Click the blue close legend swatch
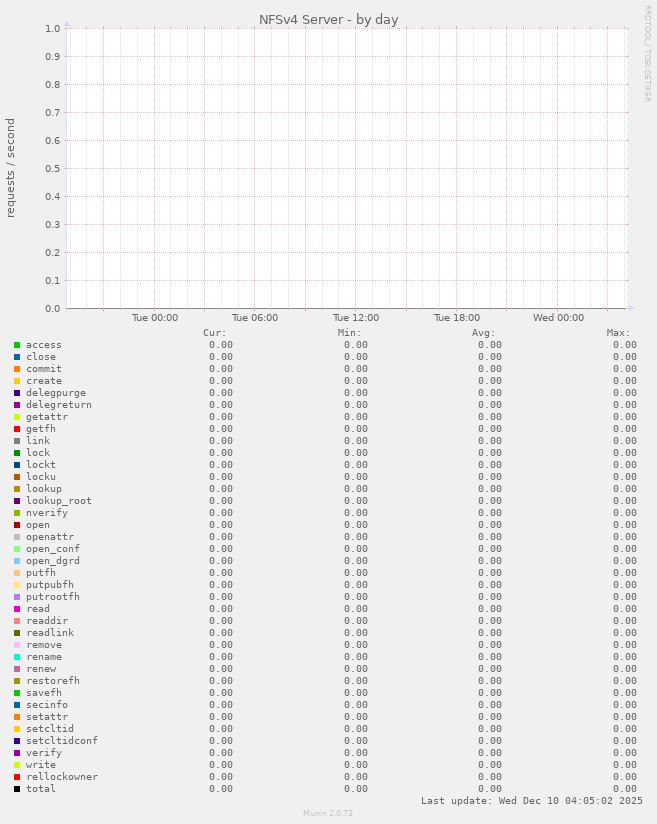 17,357
